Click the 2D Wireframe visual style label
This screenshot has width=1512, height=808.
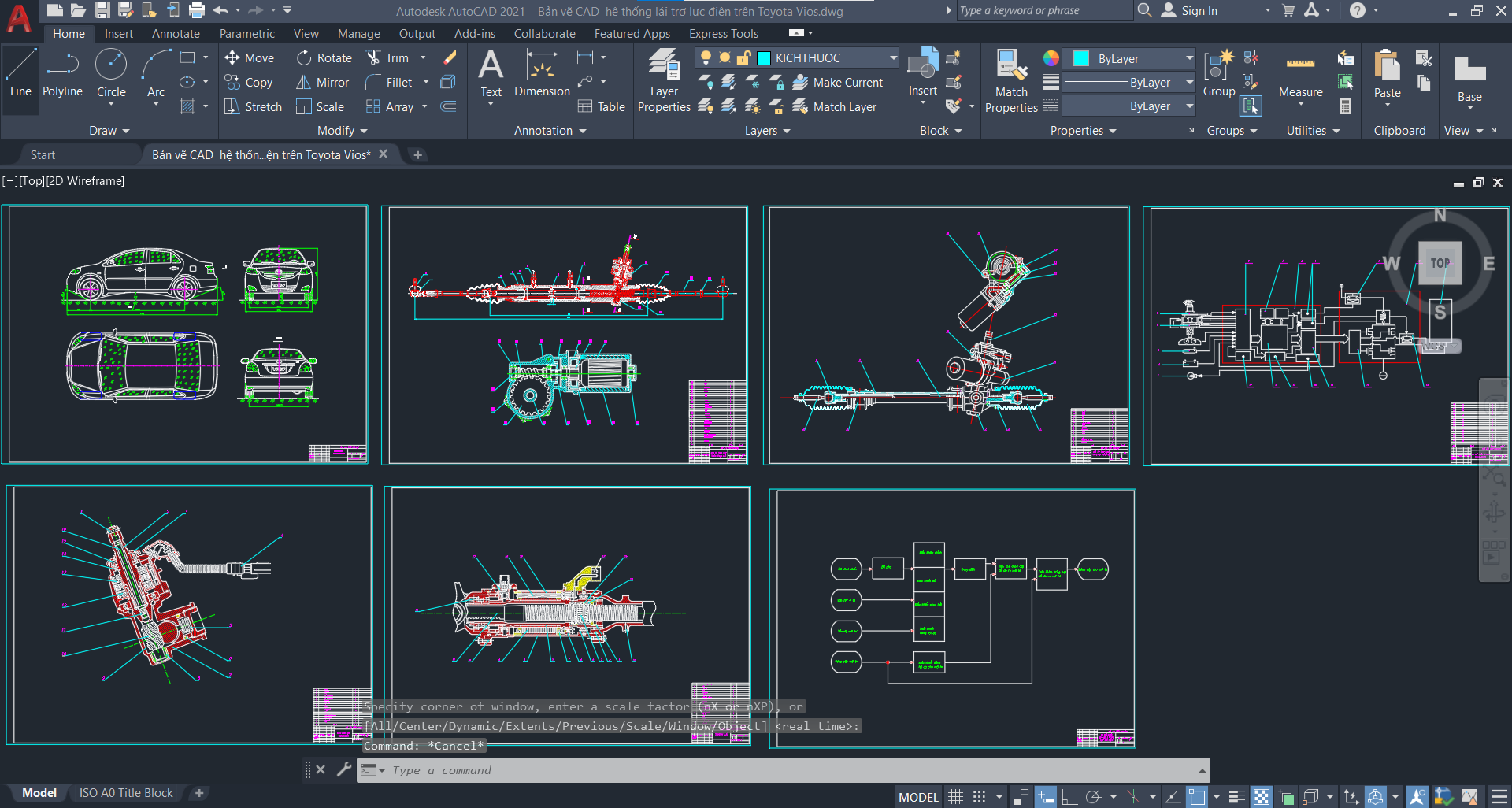pyautogui.click(x=85, y=181)
